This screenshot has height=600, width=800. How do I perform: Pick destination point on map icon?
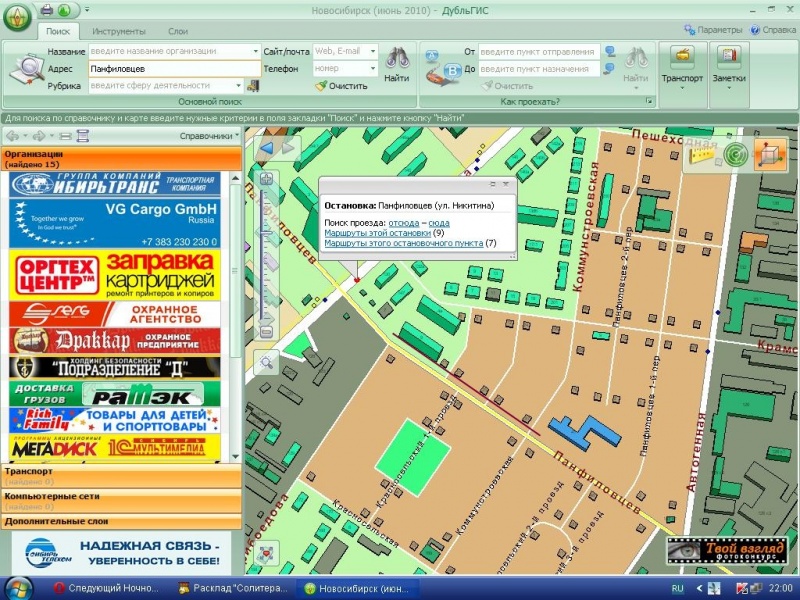click(x=609, y=69)
